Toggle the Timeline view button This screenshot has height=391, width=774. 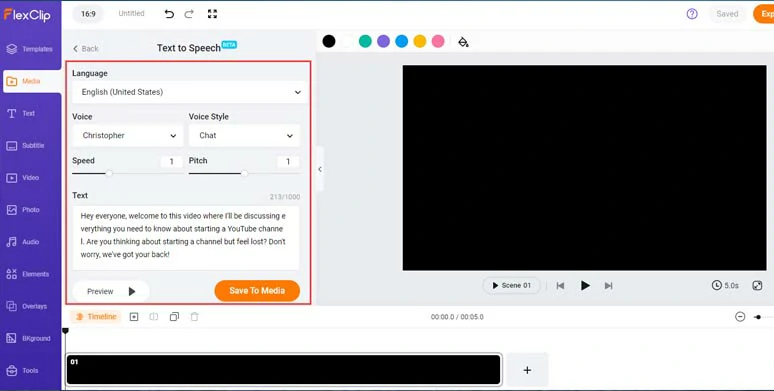pos(96,317)
